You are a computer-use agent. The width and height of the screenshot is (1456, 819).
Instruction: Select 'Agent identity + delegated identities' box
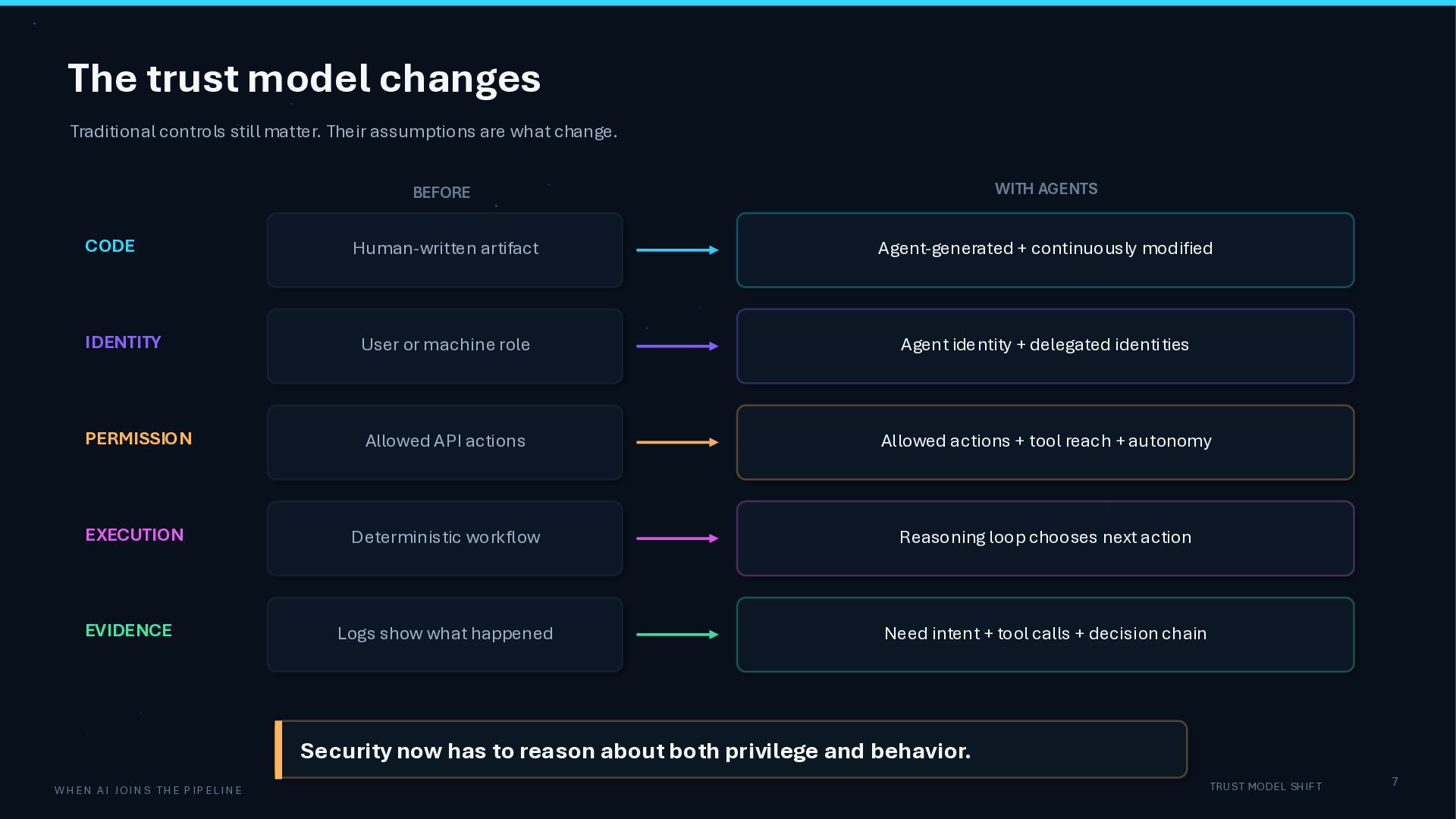click(x=1045, y=347)
